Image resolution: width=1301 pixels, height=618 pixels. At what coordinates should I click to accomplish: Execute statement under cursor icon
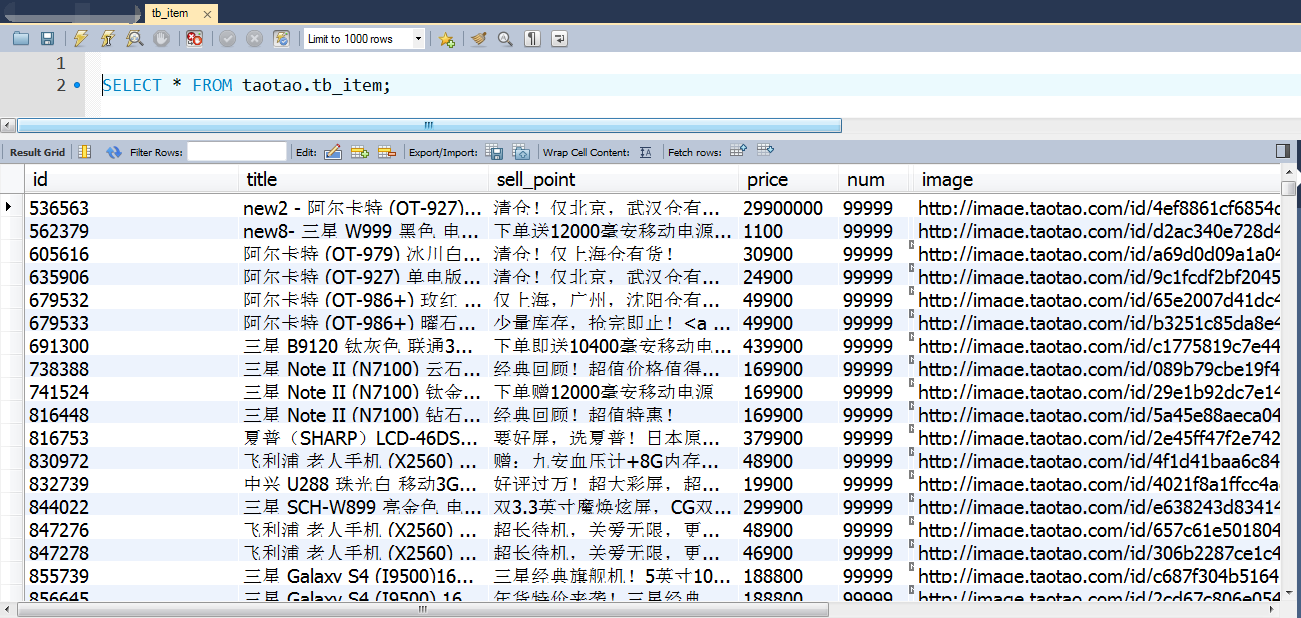tap(107, 39)
